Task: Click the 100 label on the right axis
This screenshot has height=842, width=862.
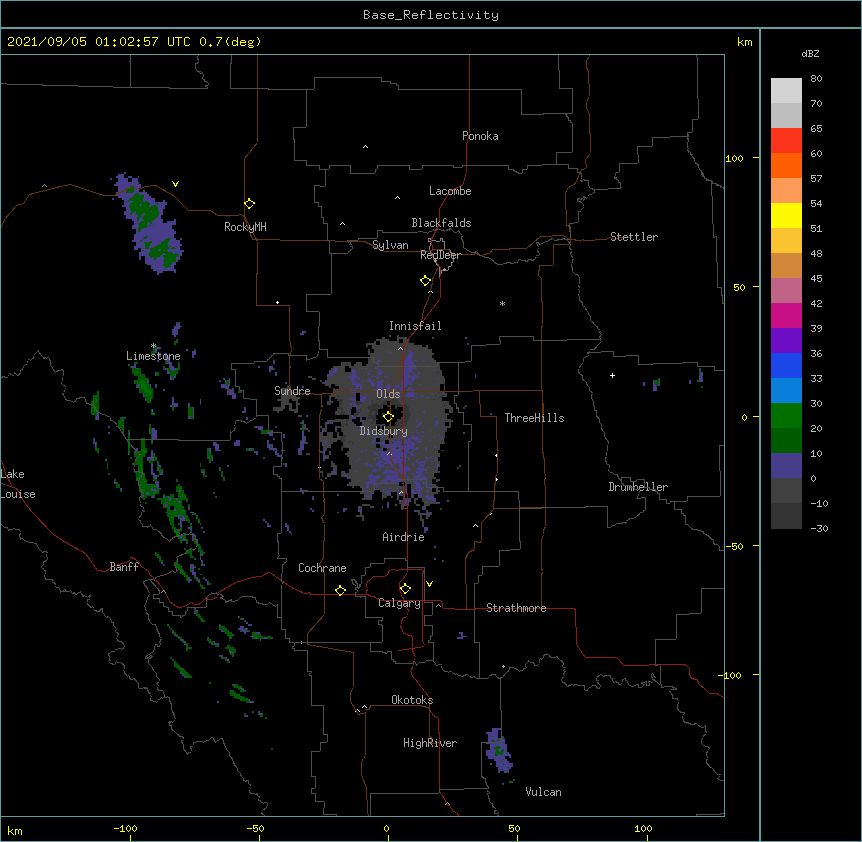Action: tap(735, 158)
